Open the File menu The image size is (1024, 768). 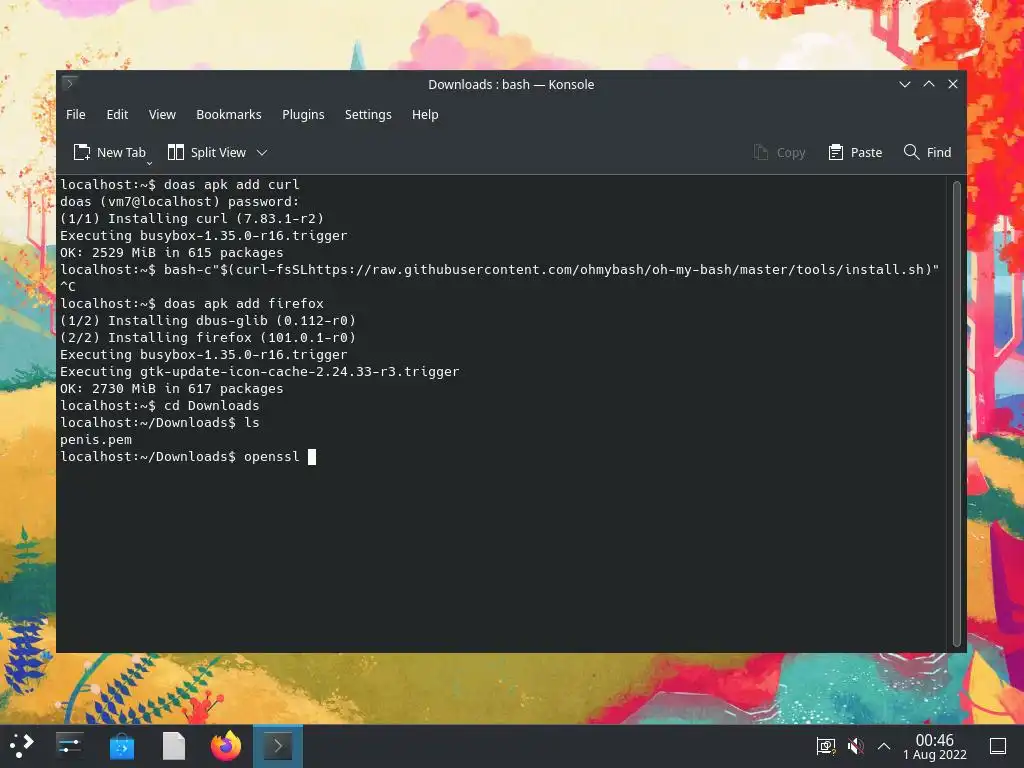coord(76,114)
